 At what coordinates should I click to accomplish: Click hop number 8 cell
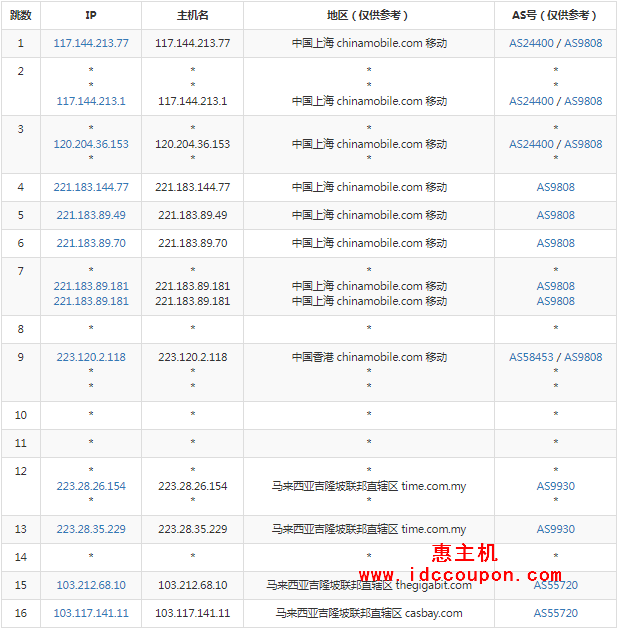point(21,329)
